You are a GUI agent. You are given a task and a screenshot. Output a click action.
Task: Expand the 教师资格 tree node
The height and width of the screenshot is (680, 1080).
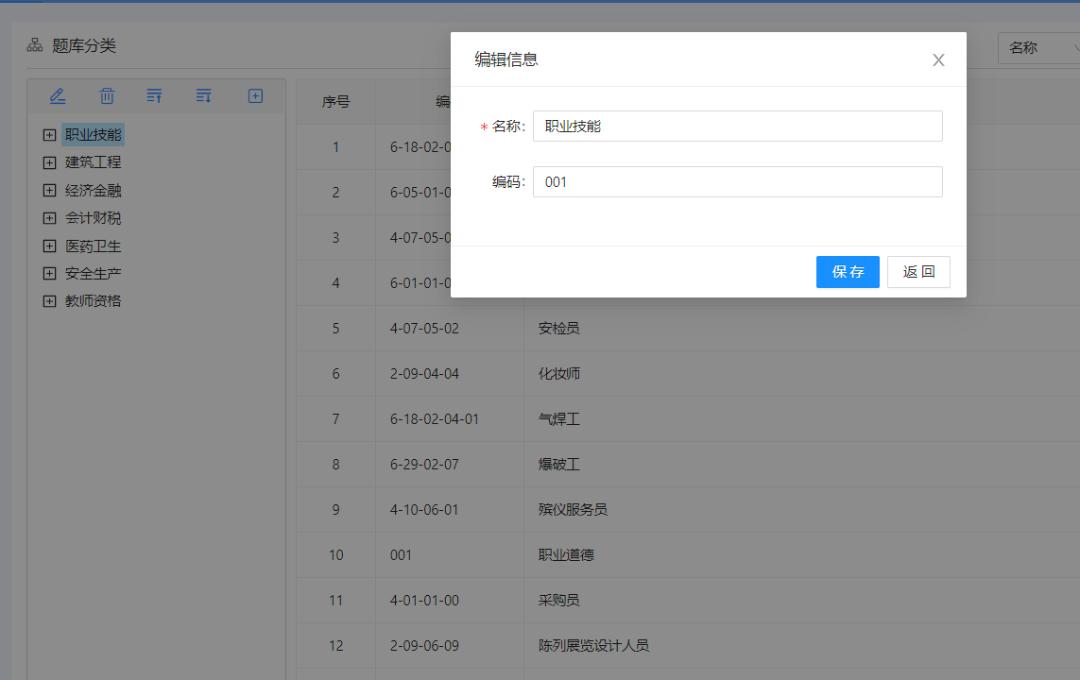click(49, 301)
